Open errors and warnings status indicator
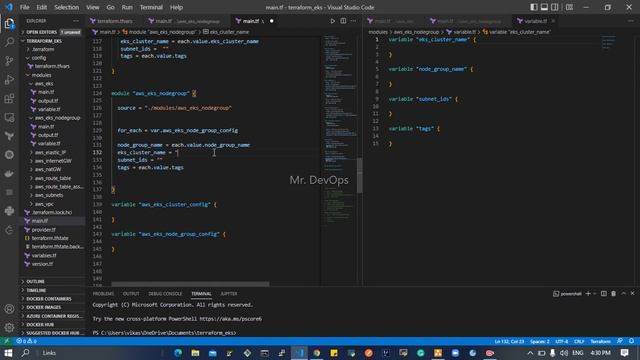640x360 pixels. tap(27, 341)
